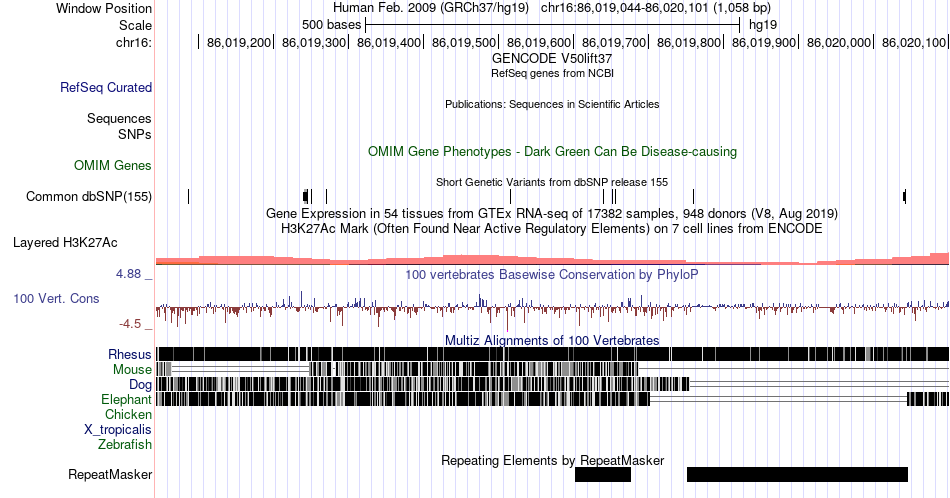This screenshot has height=498, width=950.
Task: Click the Window Position label
Action: 104,8
